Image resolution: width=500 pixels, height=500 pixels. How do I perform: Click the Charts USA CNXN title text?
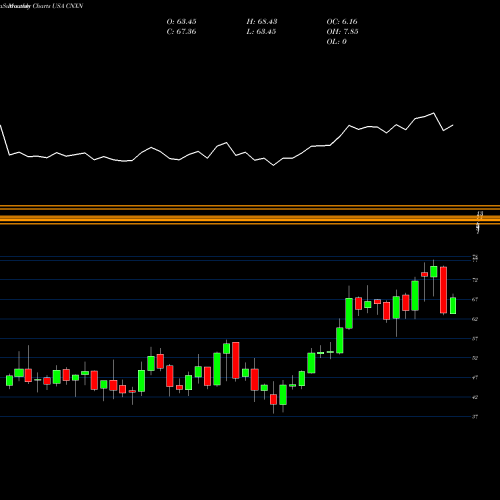[58, 6]
